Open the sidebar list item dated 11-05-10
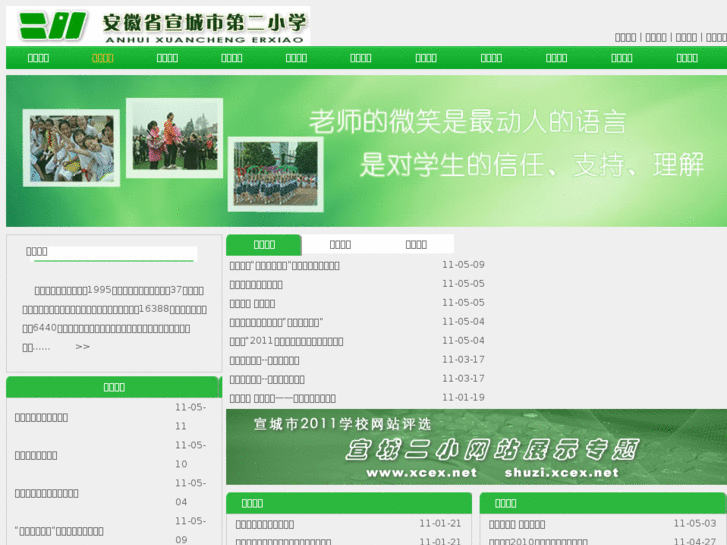Viewport: 727px width, 545px height. click(x=36, y=455)
